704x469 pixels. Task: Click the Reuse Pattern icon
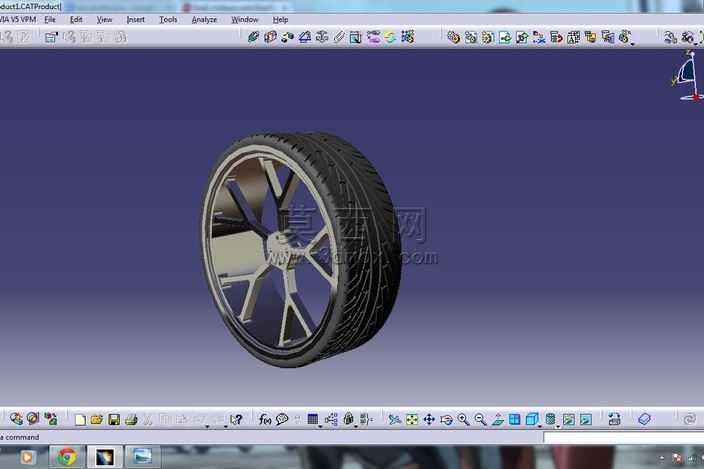click(408, 37)
